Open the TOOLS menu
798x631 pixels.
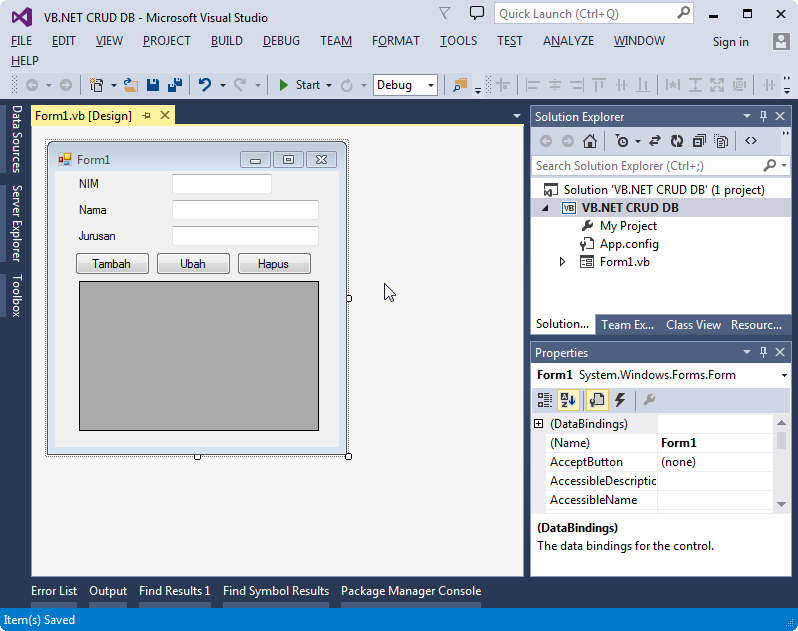coord(458,41)
